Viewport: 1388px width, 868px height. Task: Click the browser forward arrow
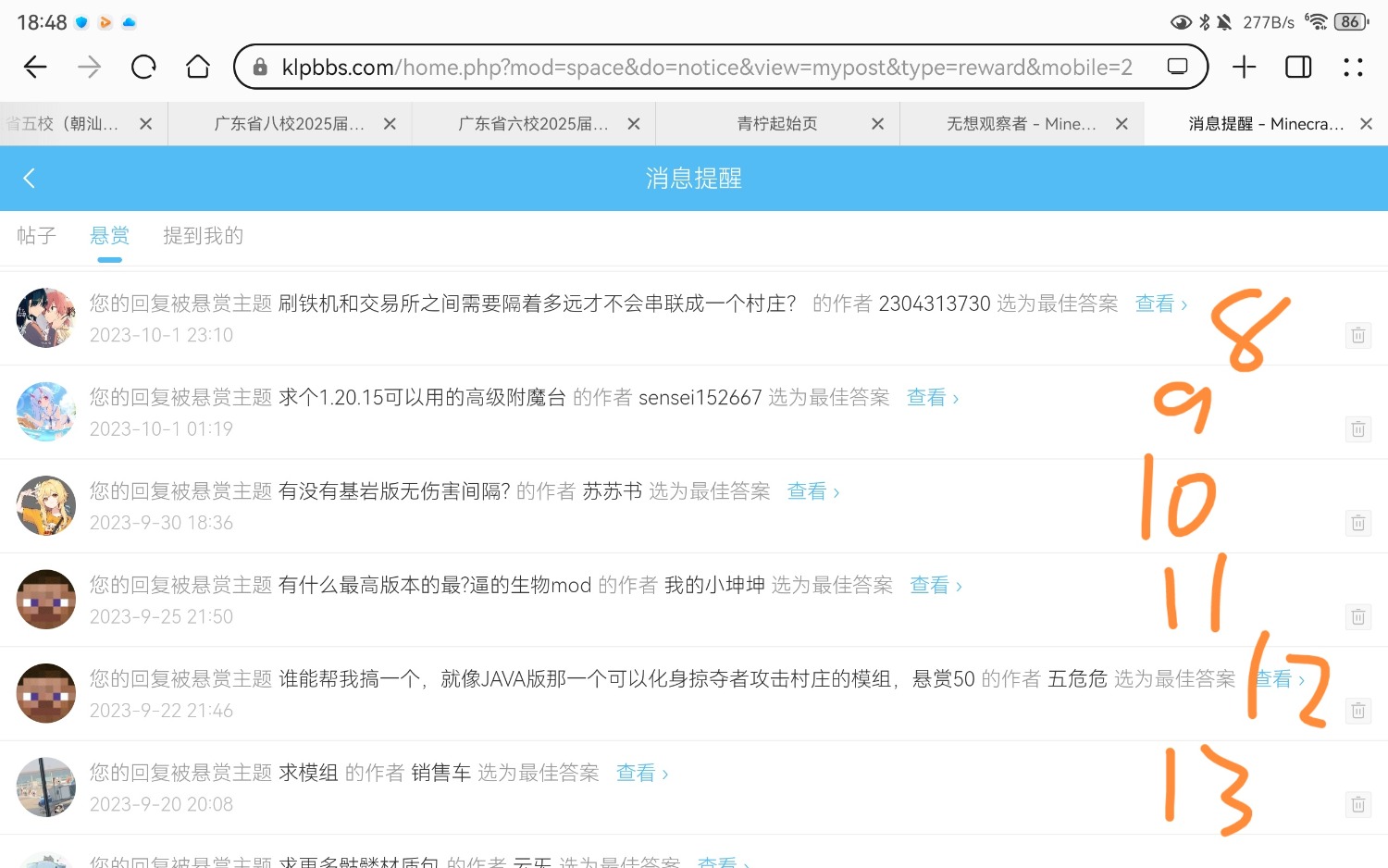point(89,67)
